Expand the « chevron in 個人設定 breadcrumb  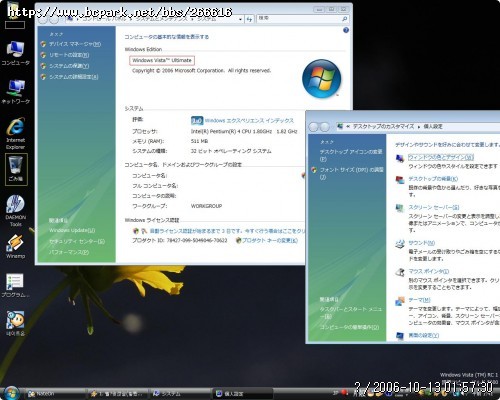348,127
